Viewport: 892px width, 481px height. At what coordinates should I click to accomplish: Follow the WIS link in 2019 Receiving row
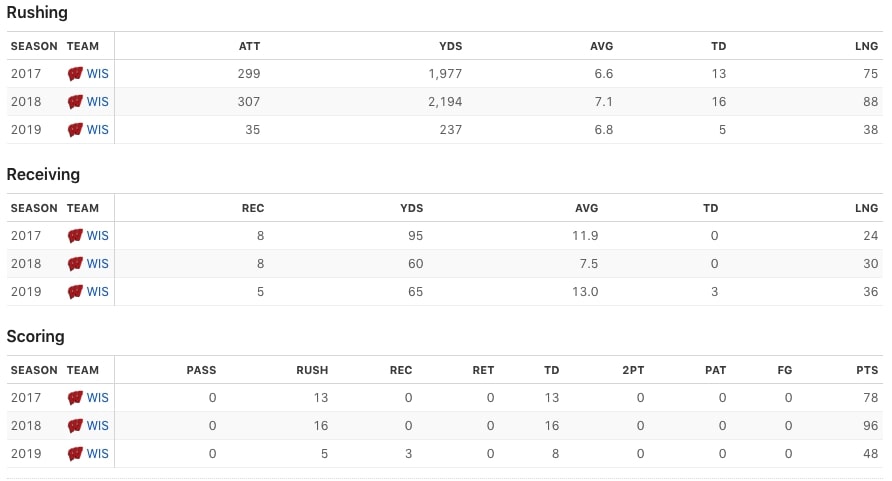coord(98,292)
